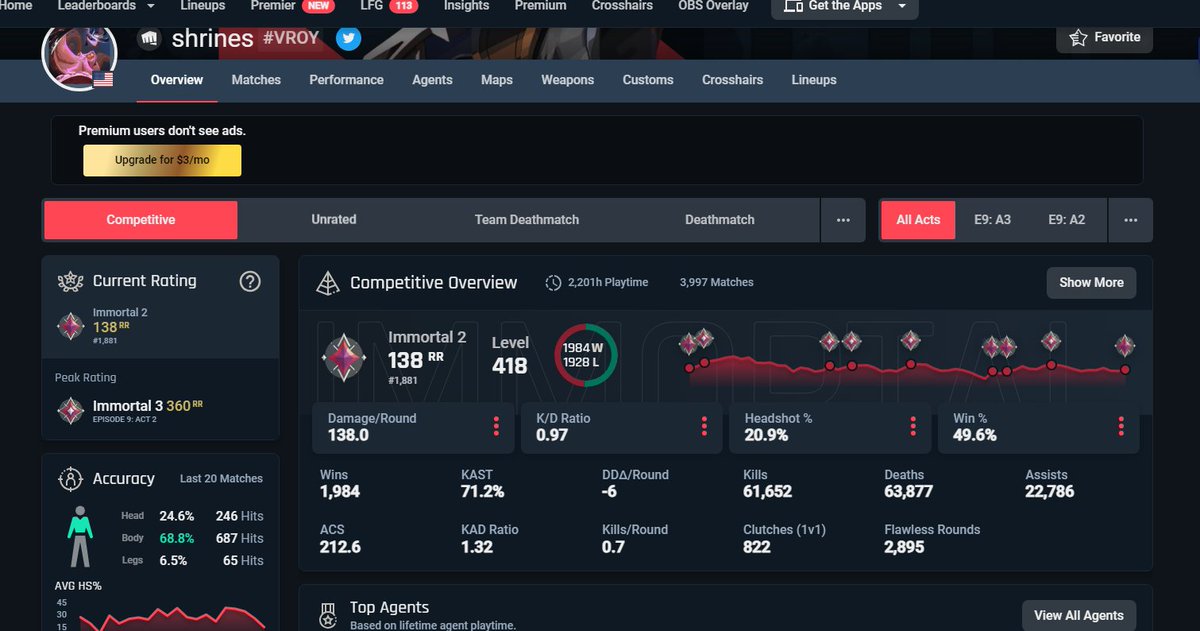
Task: Open Premium in top navigation
Action: point(540,6)
